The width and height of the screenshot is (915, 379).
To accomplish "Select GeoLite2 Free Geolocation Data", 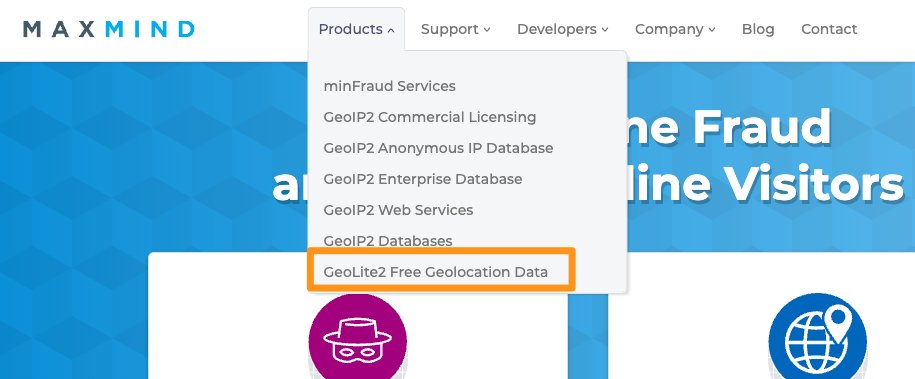I will [436, 272].
